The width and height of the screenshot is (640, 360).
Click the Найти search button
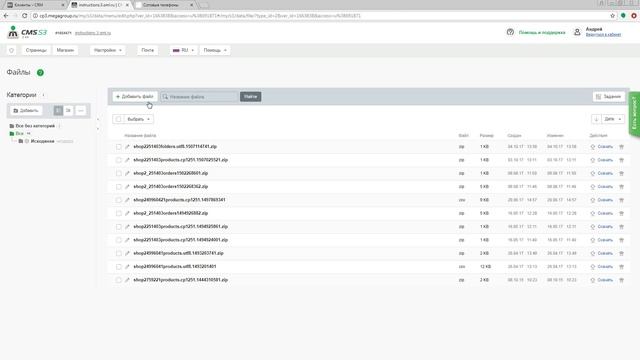(251, 97)
